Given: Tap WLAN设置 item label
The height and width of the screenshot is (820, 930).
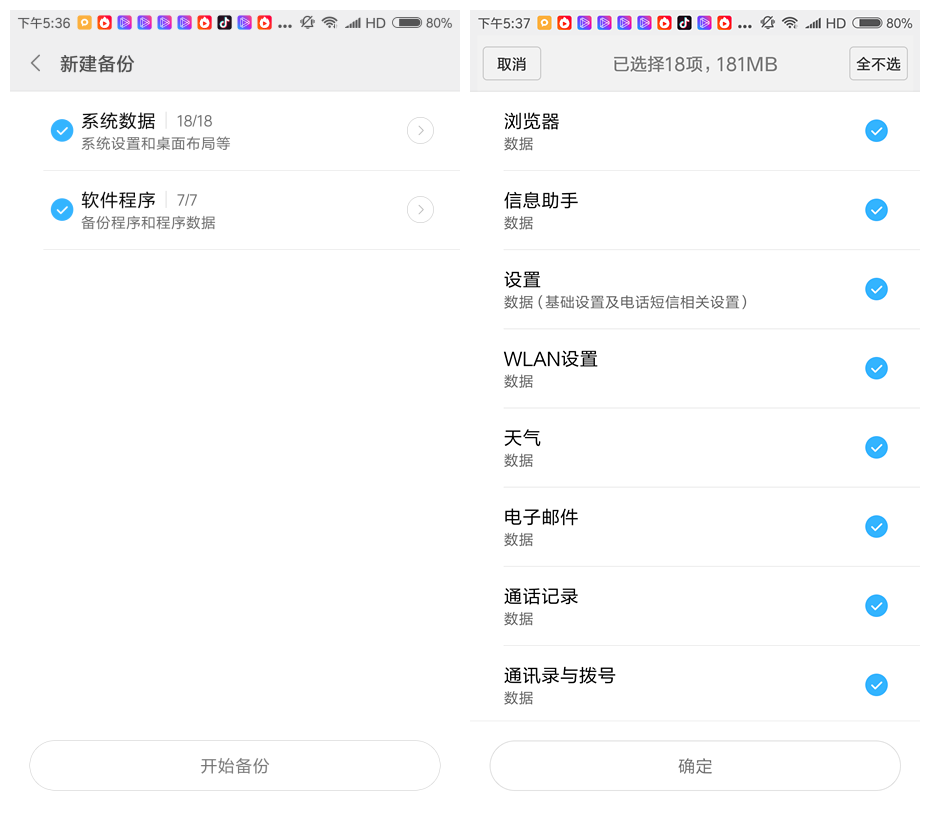Looking at the screenshot, I should 550,359.
